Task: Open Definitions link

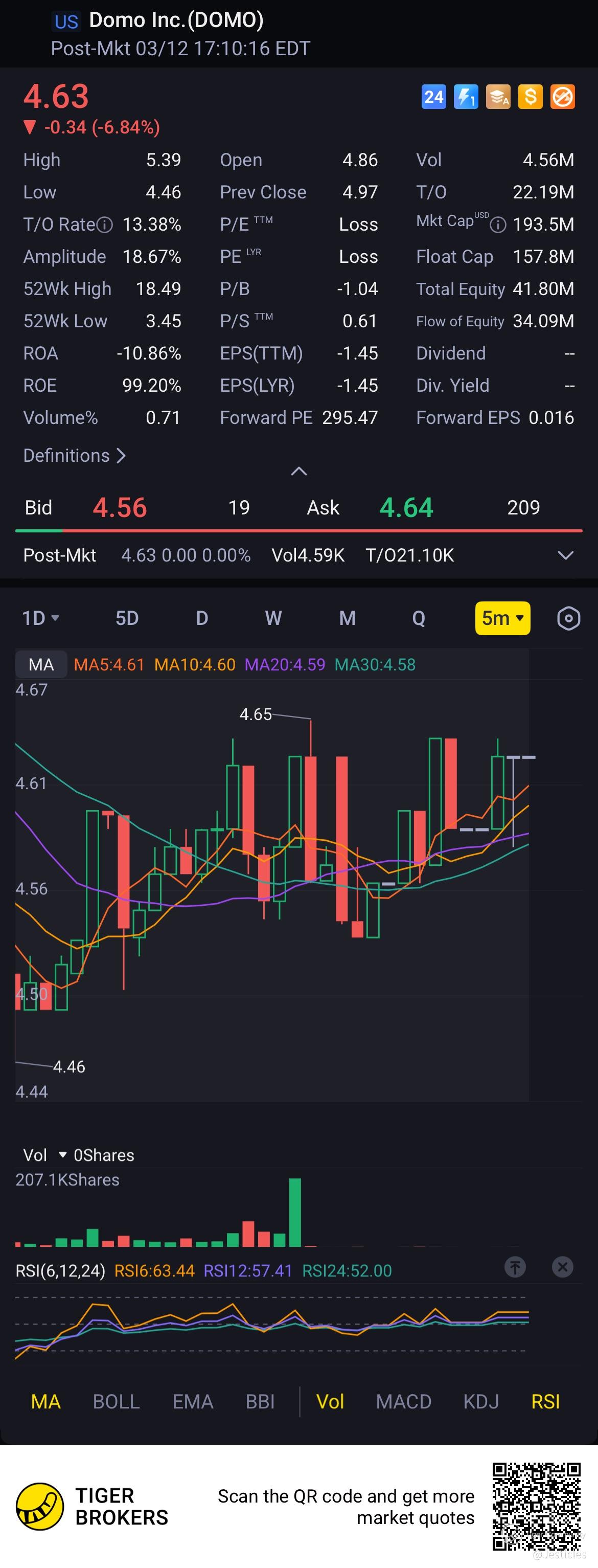Action: (x=74, y=455)
